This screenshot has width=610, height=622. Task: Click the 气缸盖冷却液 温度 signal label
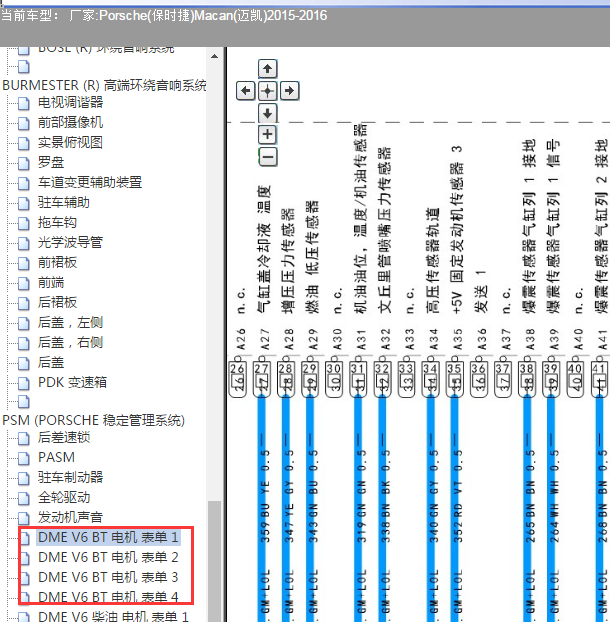[264, 249]
